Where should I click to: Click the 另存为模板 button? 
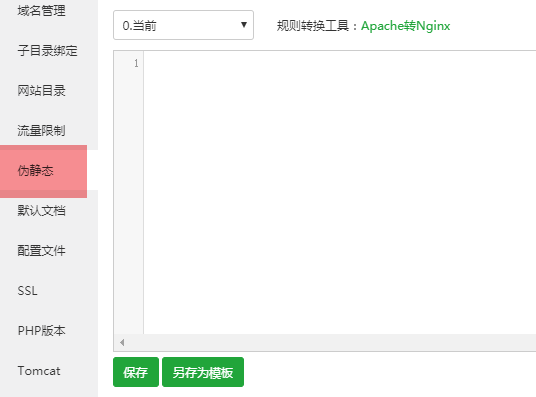tap(203, 372)
